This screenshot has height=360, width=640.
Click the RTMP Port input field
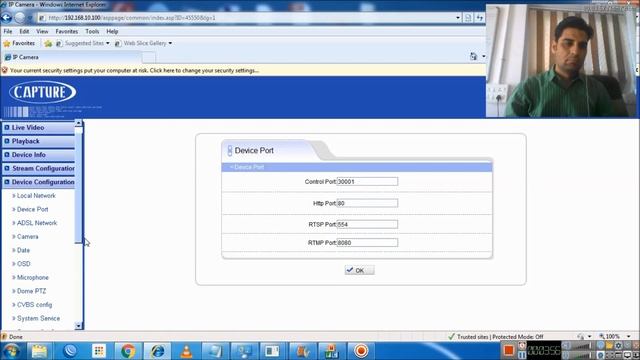[367, 243]
